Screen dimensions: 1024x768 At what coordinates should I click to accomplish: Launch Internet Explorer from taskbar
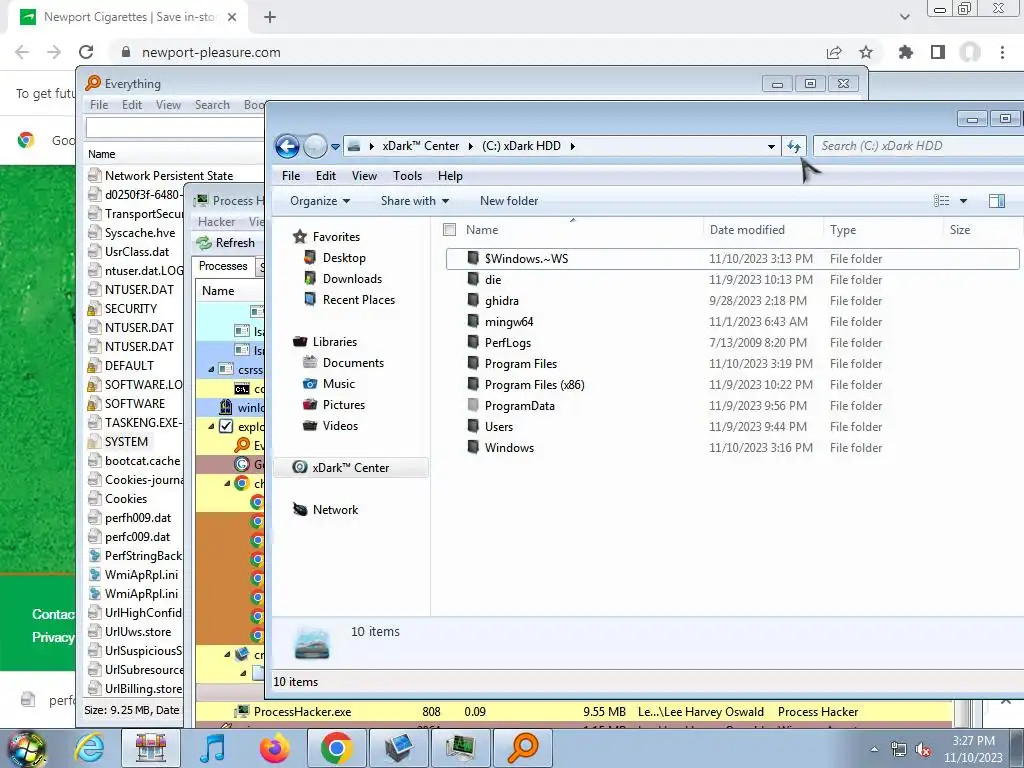[89, 748]
